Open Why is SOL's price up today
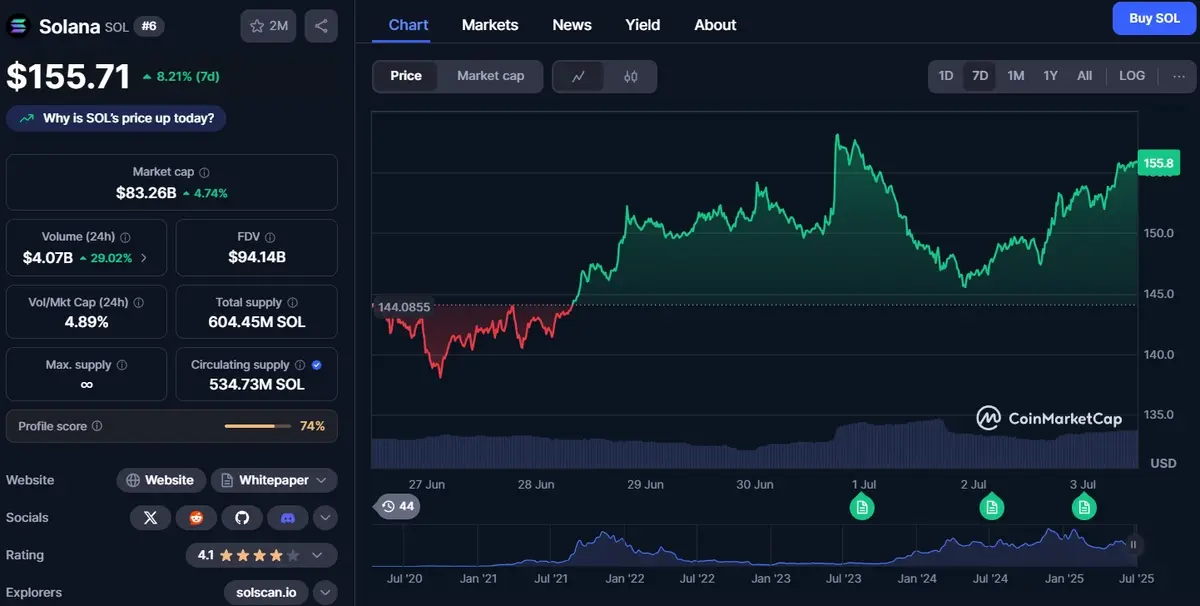Viewport: 1200px width, 606px height. [x=116, y=119]
